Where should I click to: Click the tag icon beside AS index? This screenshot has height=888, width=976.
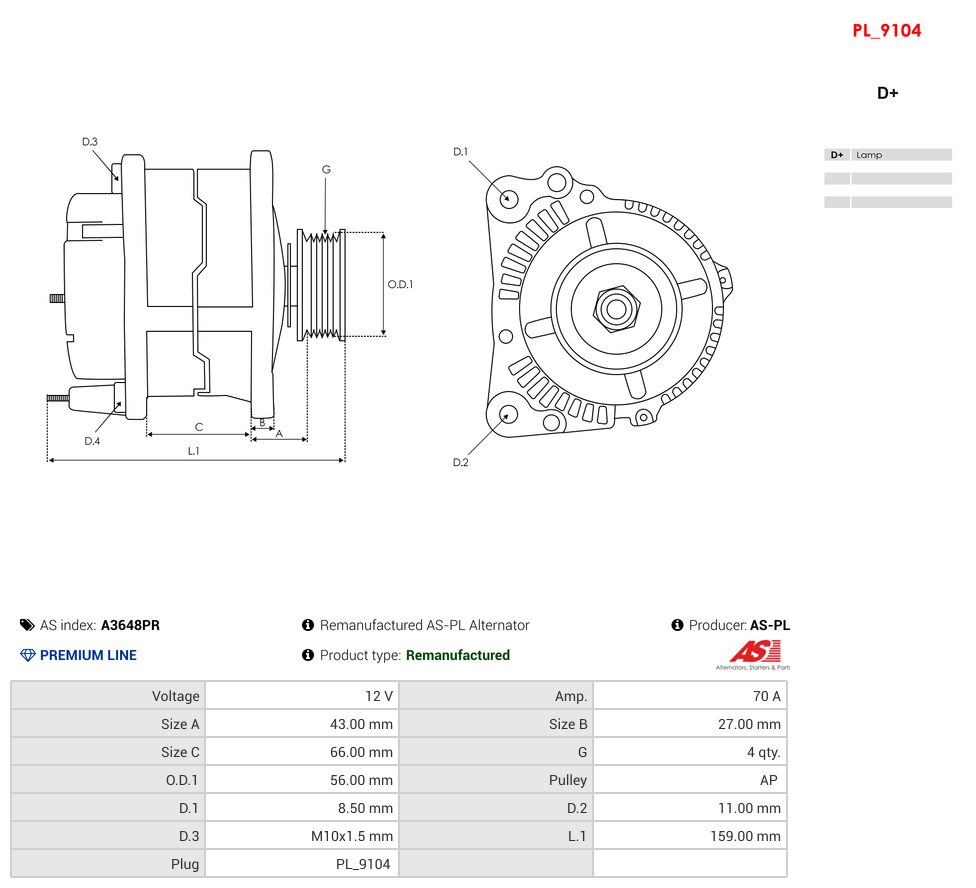point(27,625)
